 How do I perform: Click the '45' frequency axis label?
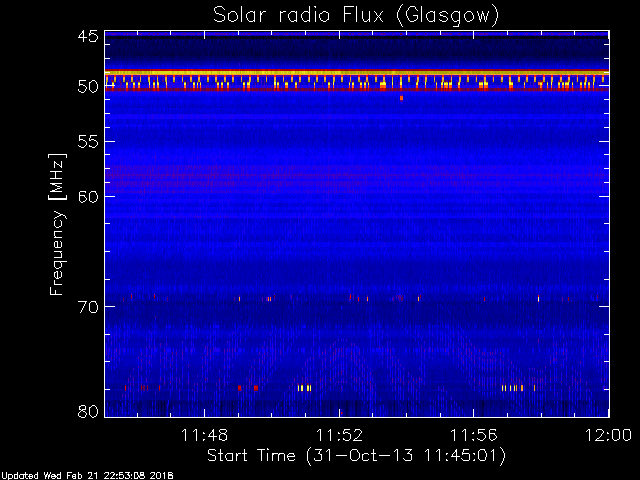(x=88, y=36)
